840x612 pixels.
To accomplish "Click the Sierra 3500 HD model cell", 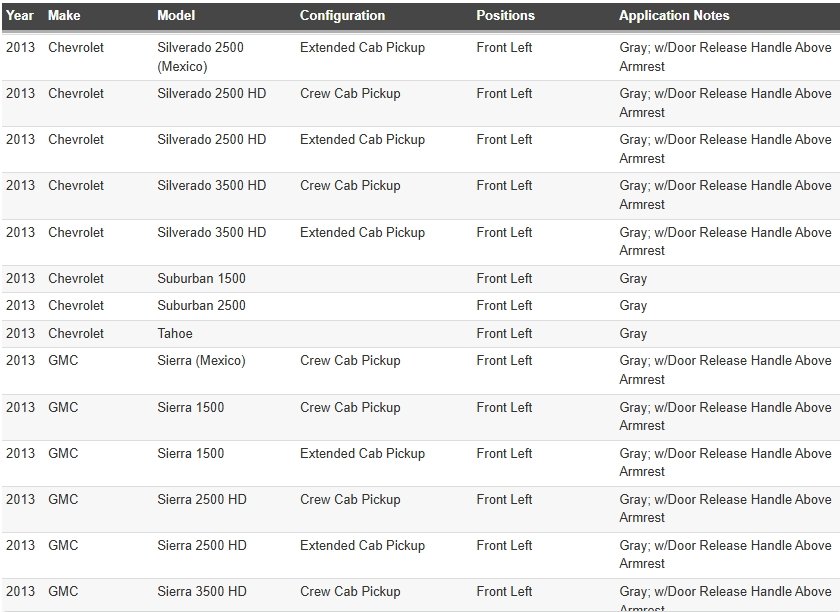I will pyautogui.click(x=202, y=592).
